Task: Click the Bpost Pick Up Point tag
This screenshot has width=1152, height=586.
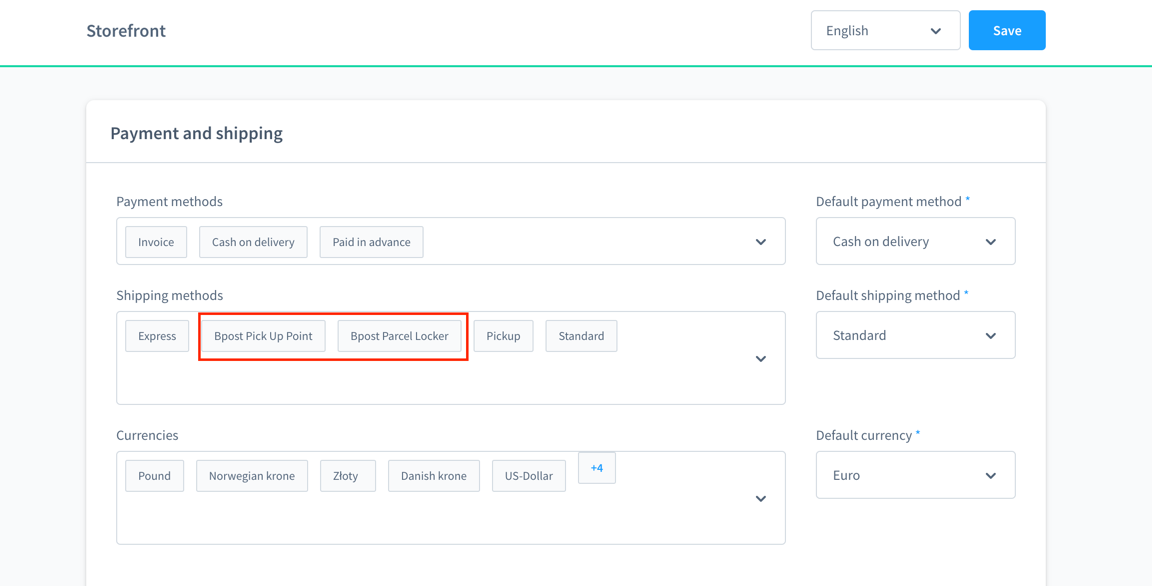Action: pyautogui.click(x=263, y=336)
